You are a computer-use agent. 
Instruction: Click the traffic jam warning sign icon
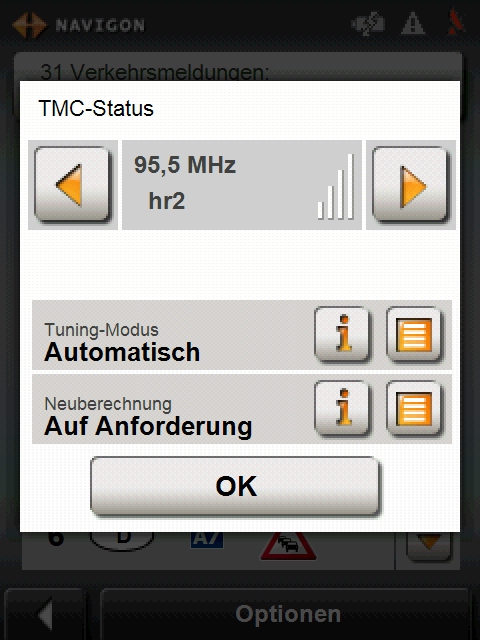pyautogui.click(x=288, y=546)
